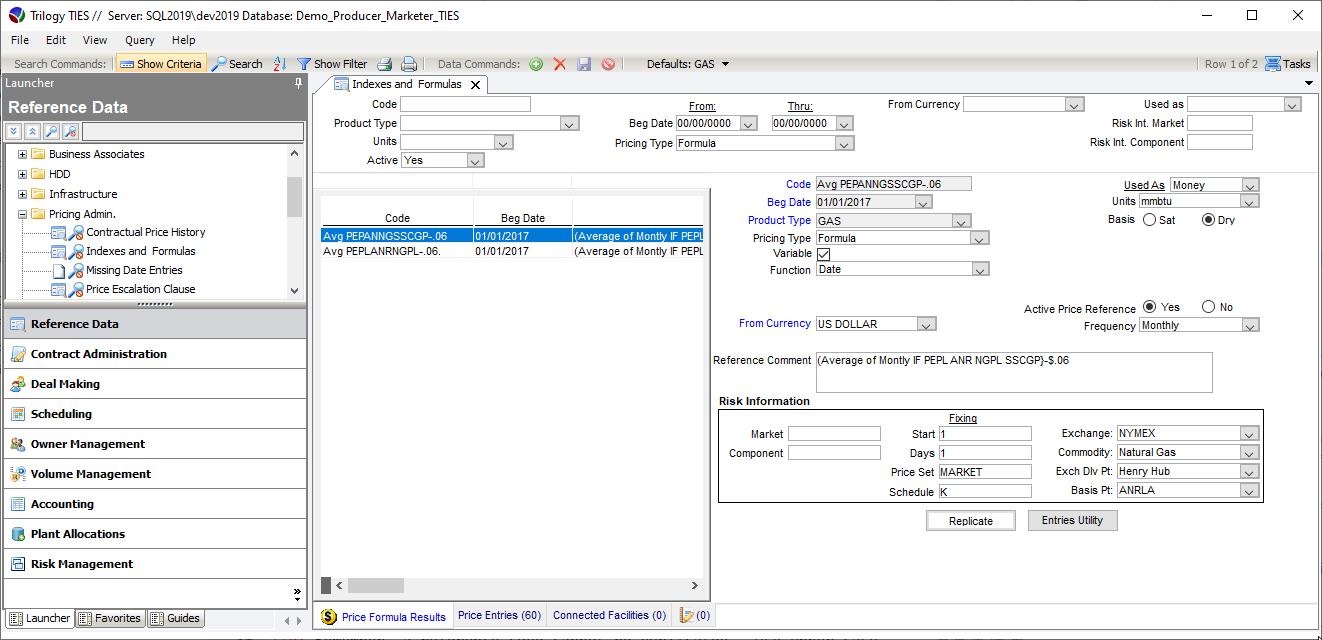Click the green Add record icon

[536, 64]
